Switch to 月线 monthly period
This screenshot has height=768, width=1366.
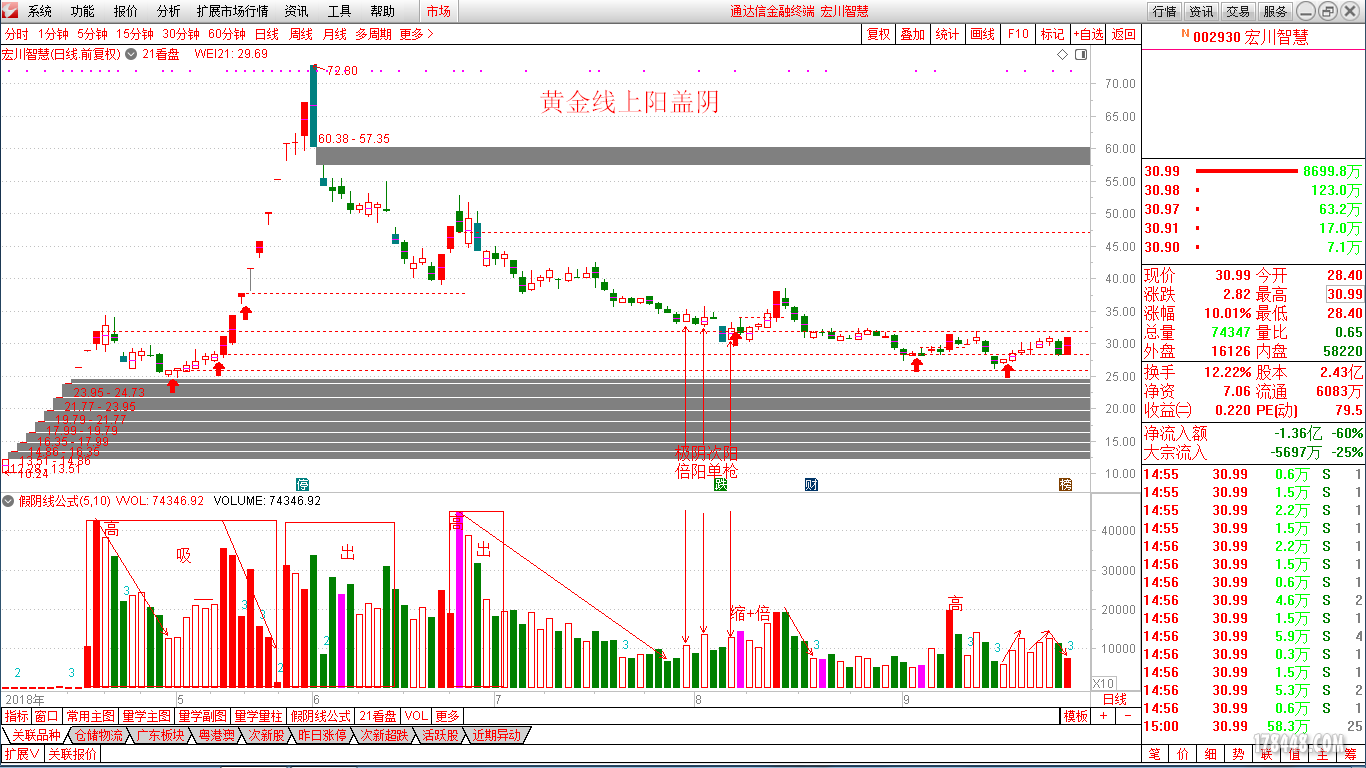334,34
